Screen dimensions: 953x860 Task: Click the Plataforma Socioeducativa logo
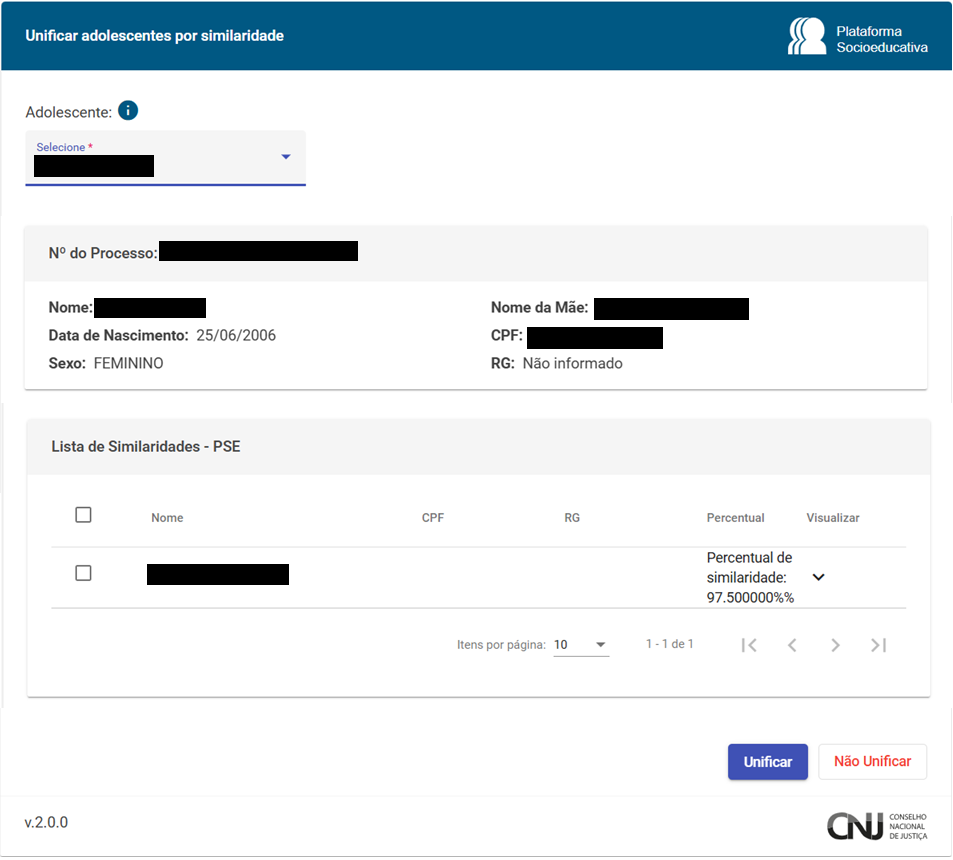click(x=858, y=36)
